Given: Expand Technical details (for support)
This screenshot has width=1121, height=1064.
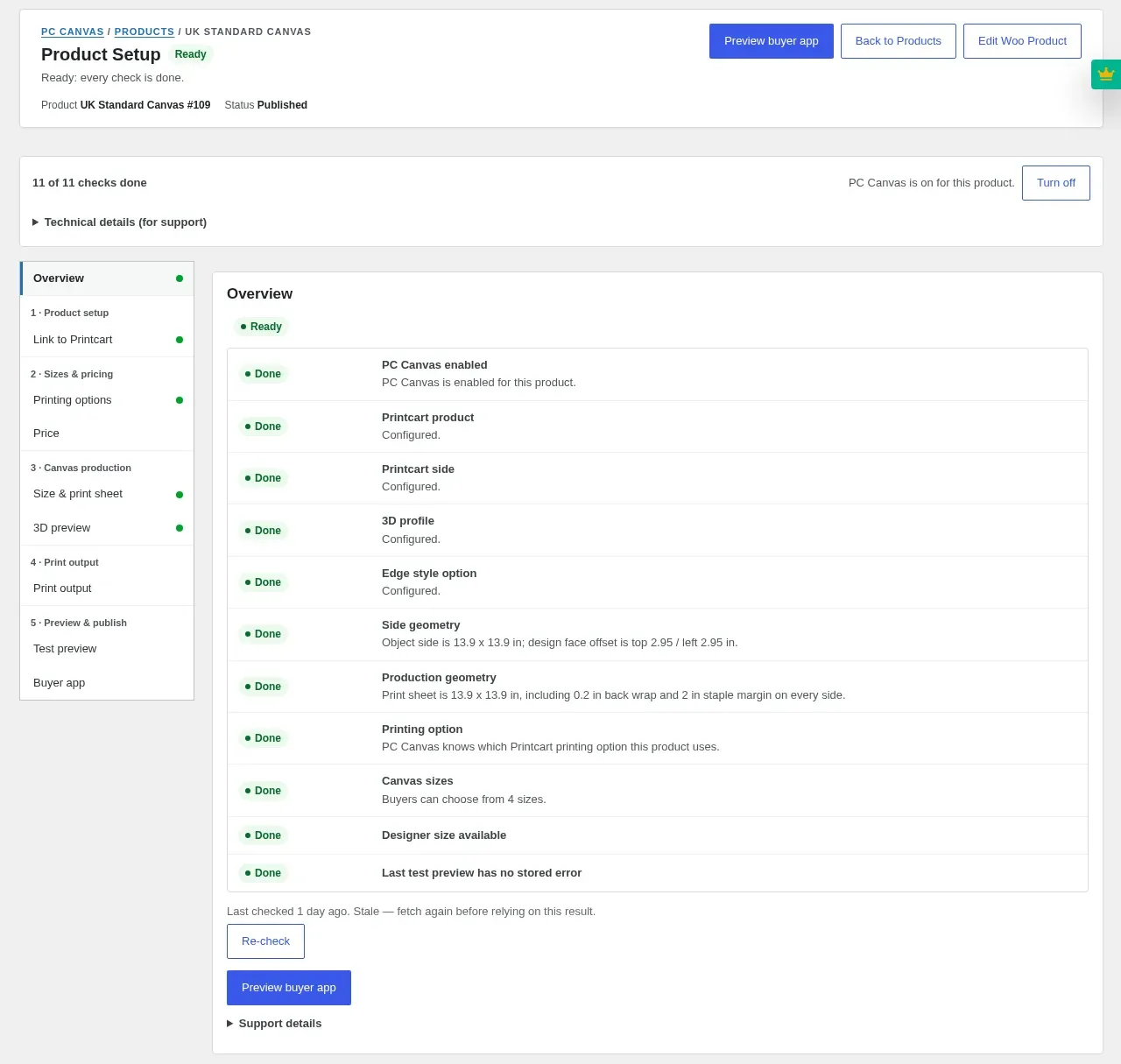Looking at the screenshot, I should coord(120,222).
